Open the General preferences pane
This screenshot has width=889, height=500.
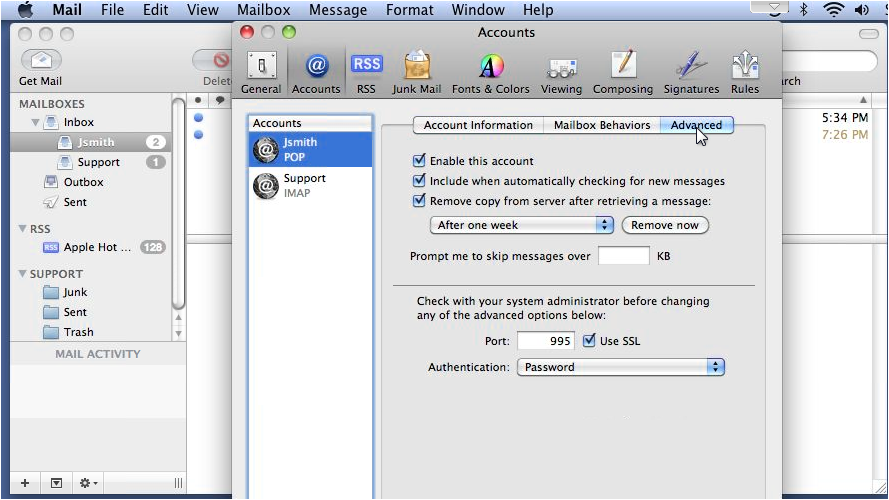(x=261, y=73)
